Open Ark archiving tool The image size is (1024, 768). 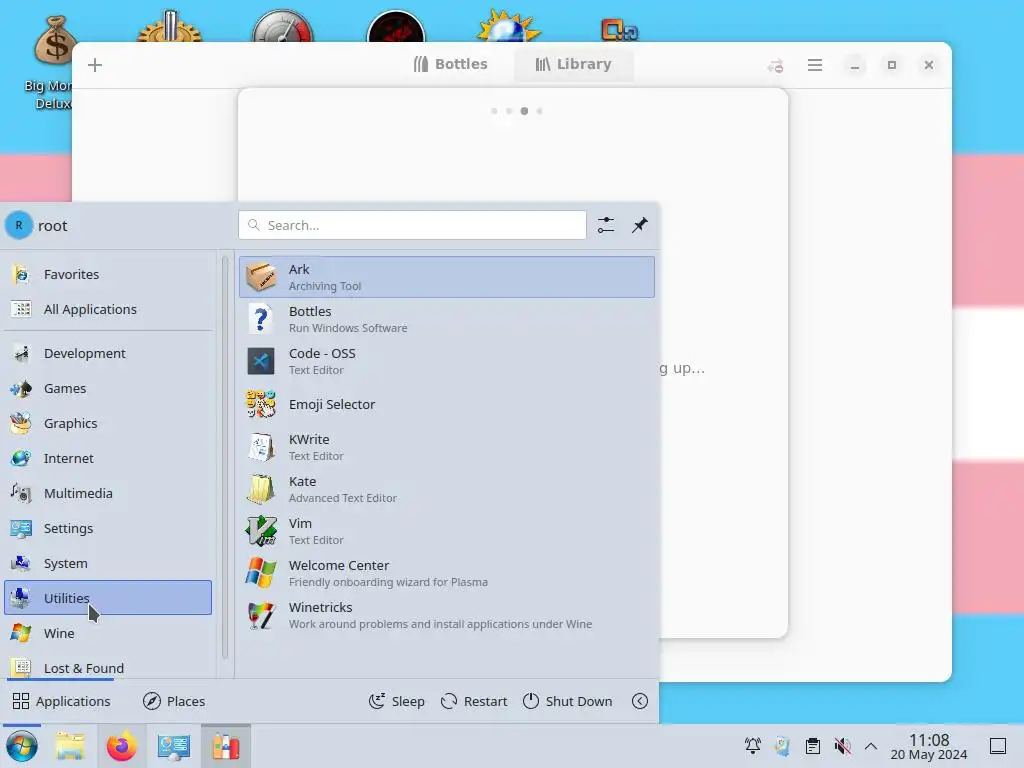coord(447,277)
